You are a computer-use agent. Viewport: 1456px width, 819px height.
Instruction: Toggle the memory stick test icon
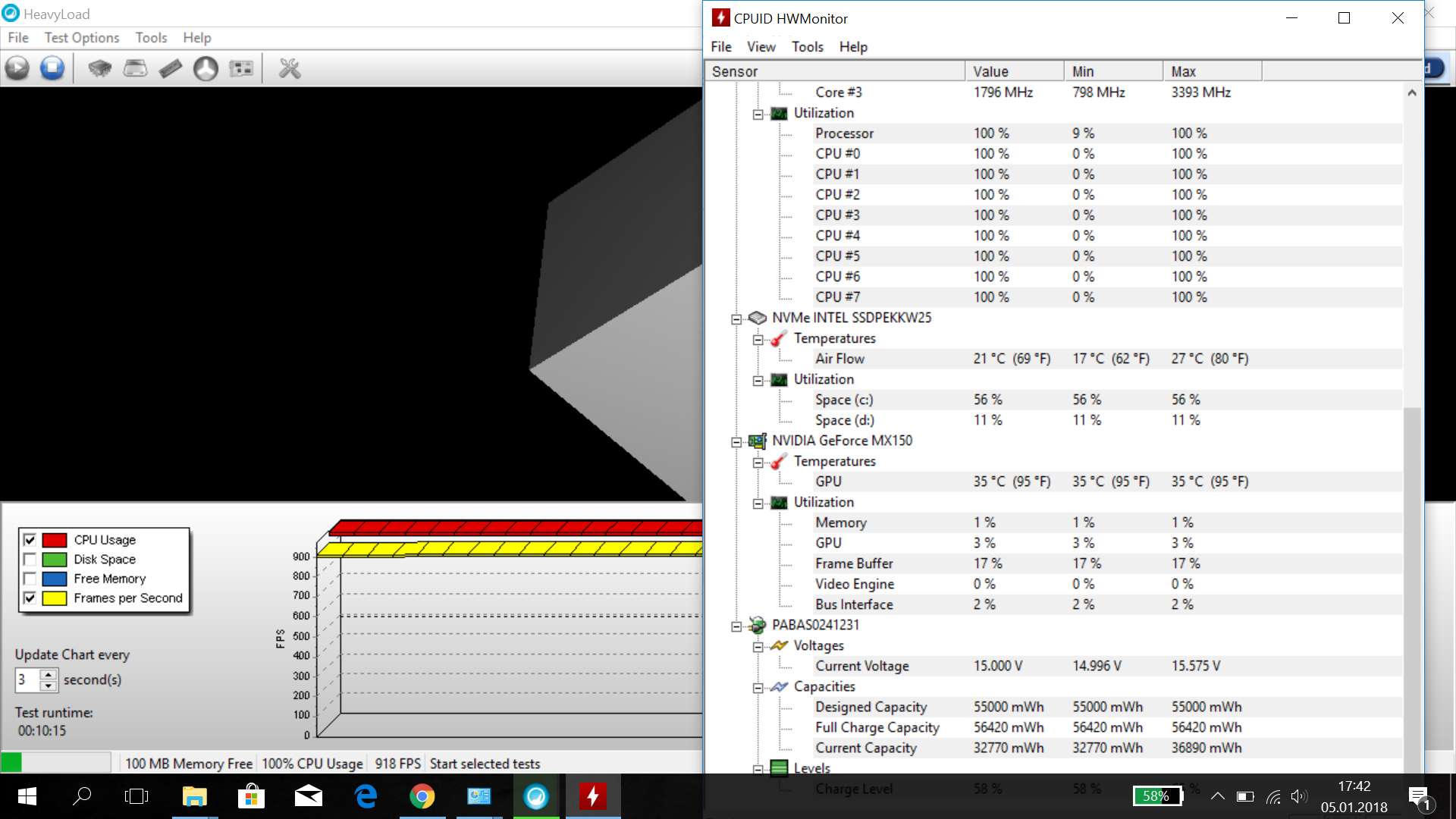pos(171,69)
